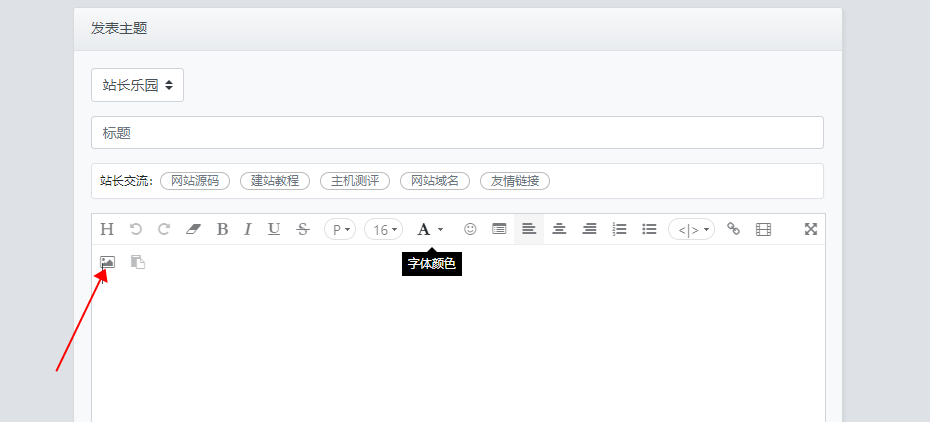Align text left
The image size is (930, 422).
(529, 229)
